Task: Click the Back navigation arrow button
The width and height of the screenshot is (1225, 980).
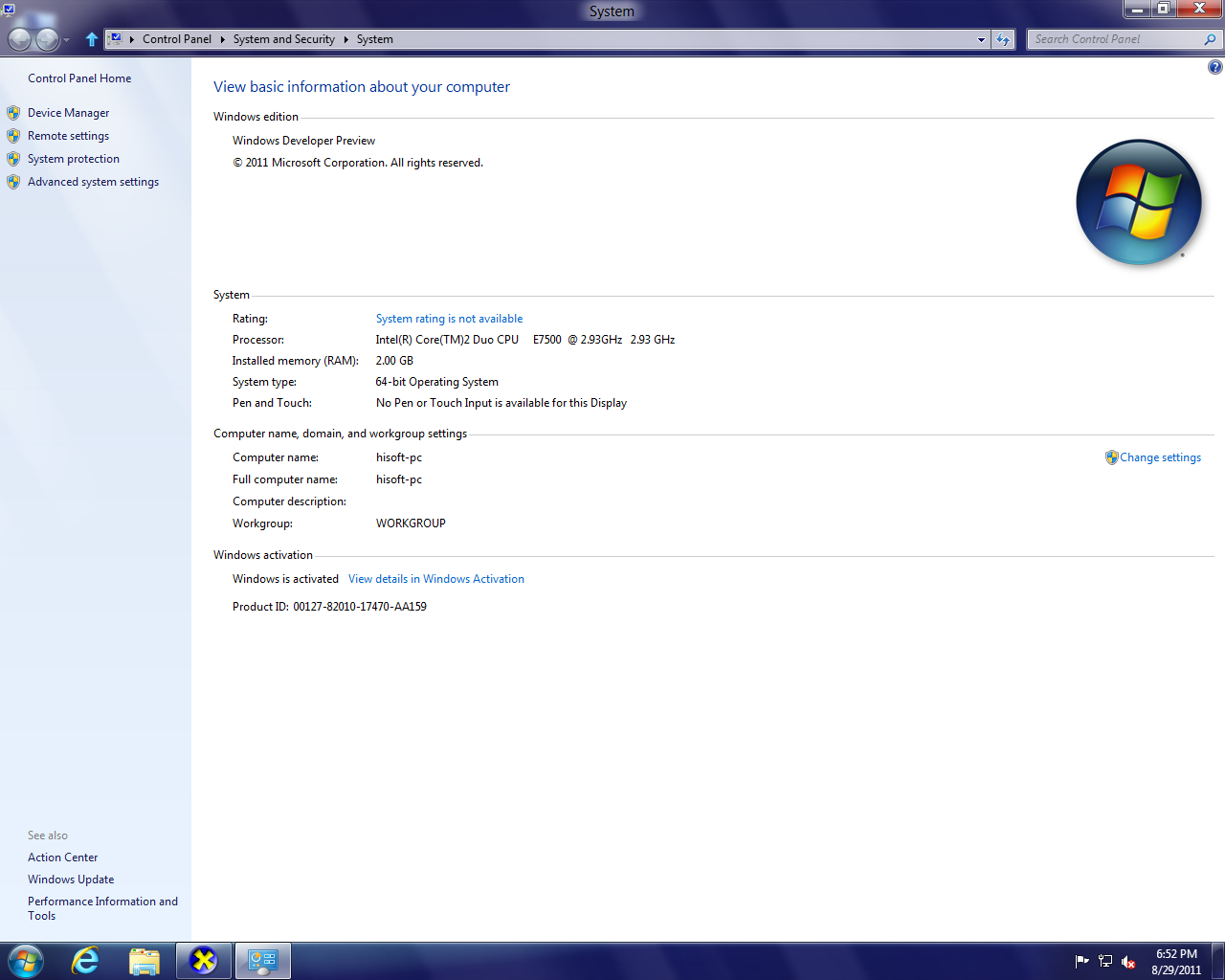Action: [19, 39]
